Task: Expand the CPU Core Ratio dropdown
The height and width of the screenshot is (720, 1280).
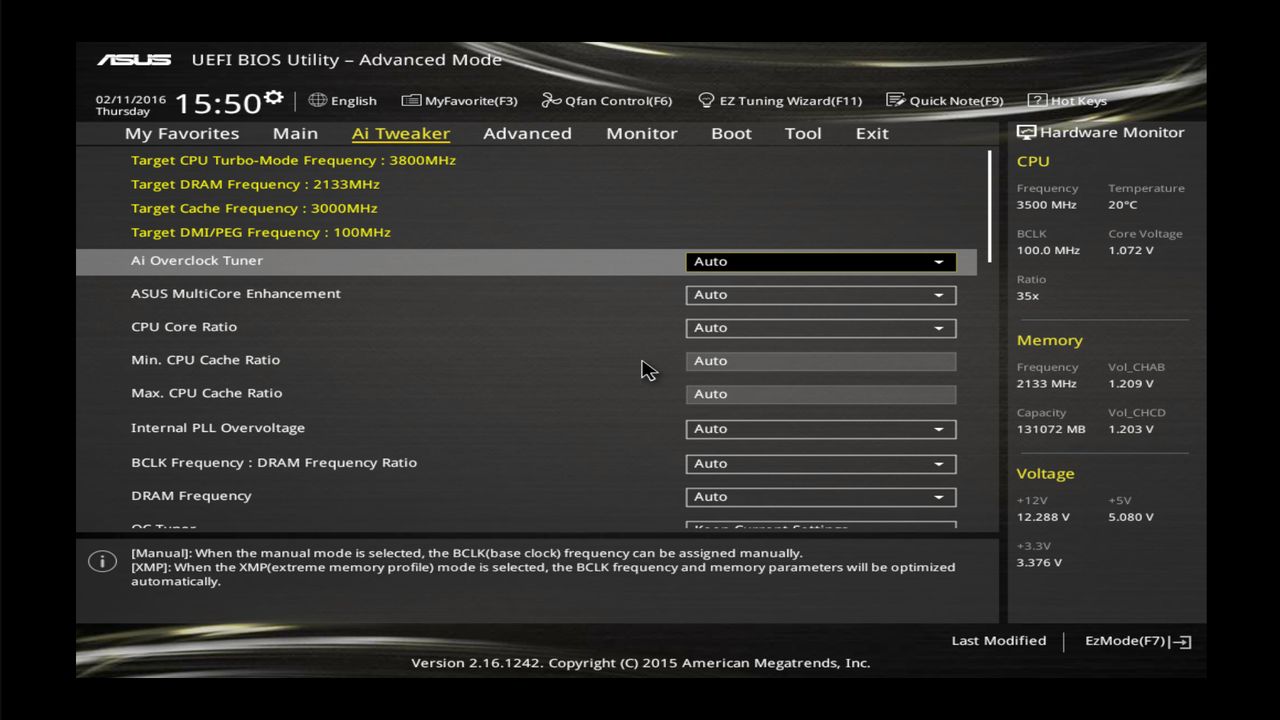Action: coord(821,328)
